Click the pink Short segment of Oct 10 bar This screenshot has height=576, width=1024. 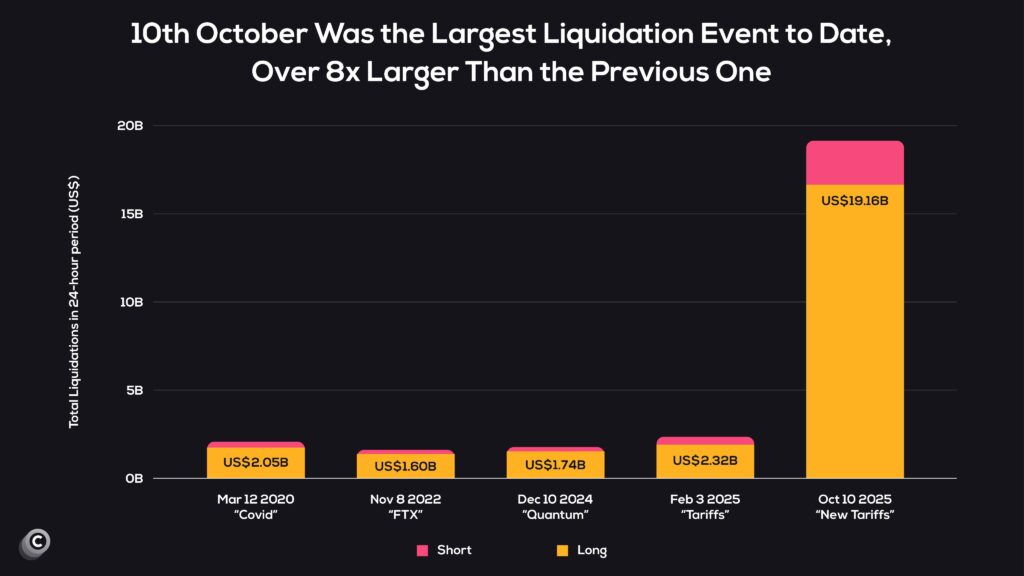855,162
